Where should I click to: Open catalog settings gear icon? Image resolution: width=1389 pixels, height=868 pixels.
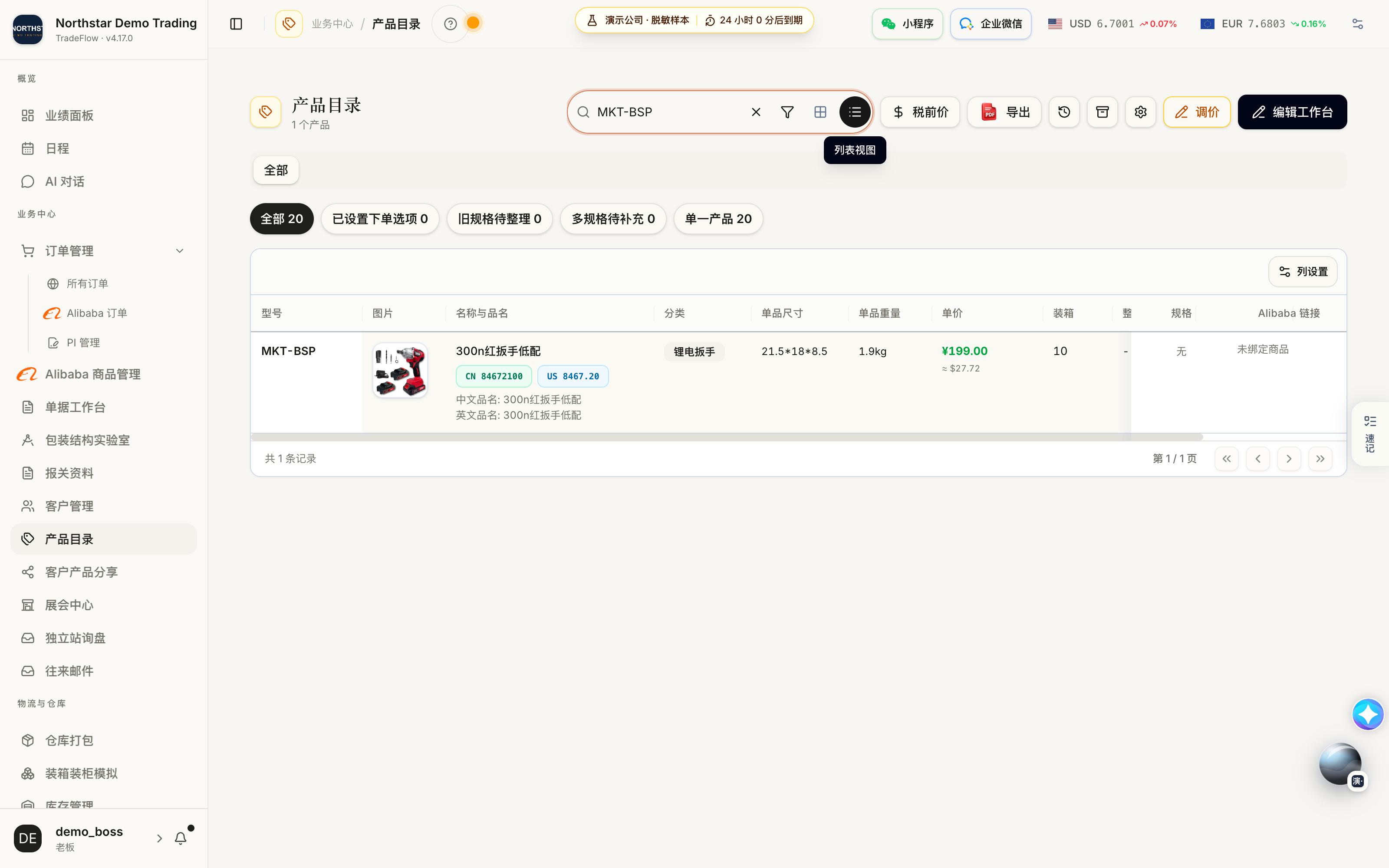coord(1140,112)
